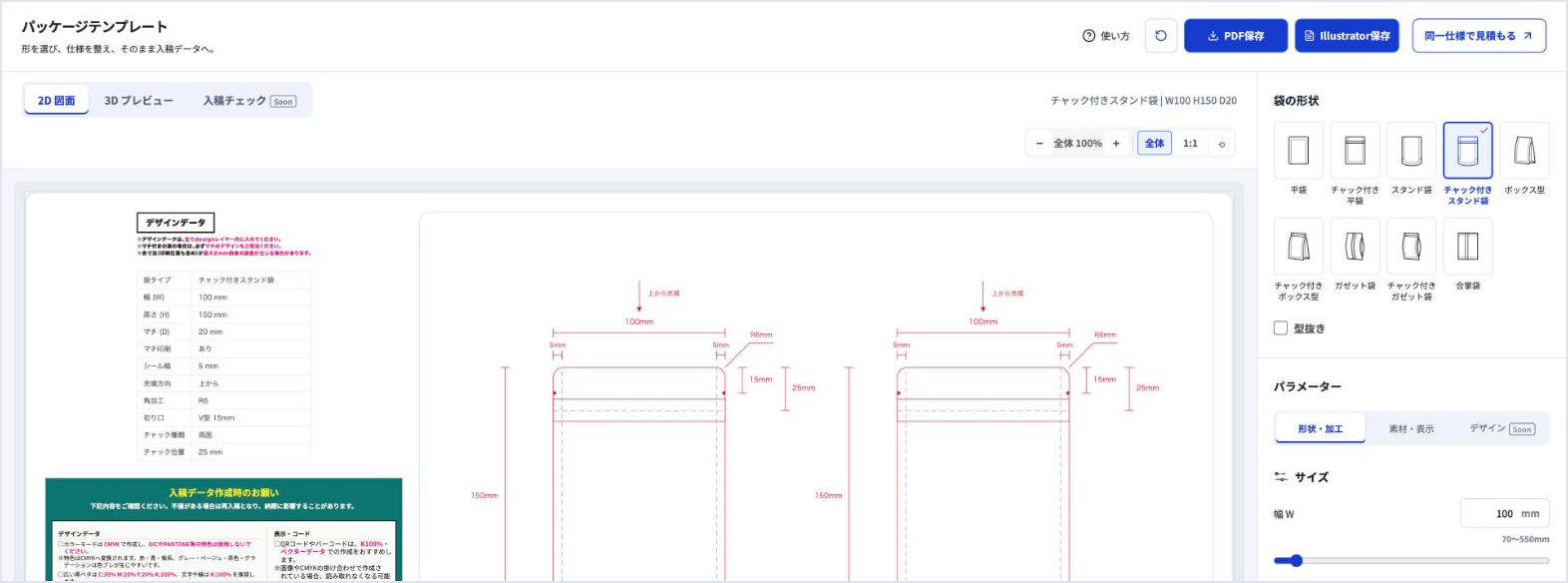Select the チャック付き平袋 zipper flat bag shape
This screenshot has width=1568, height=583.
pos(1355,151)
